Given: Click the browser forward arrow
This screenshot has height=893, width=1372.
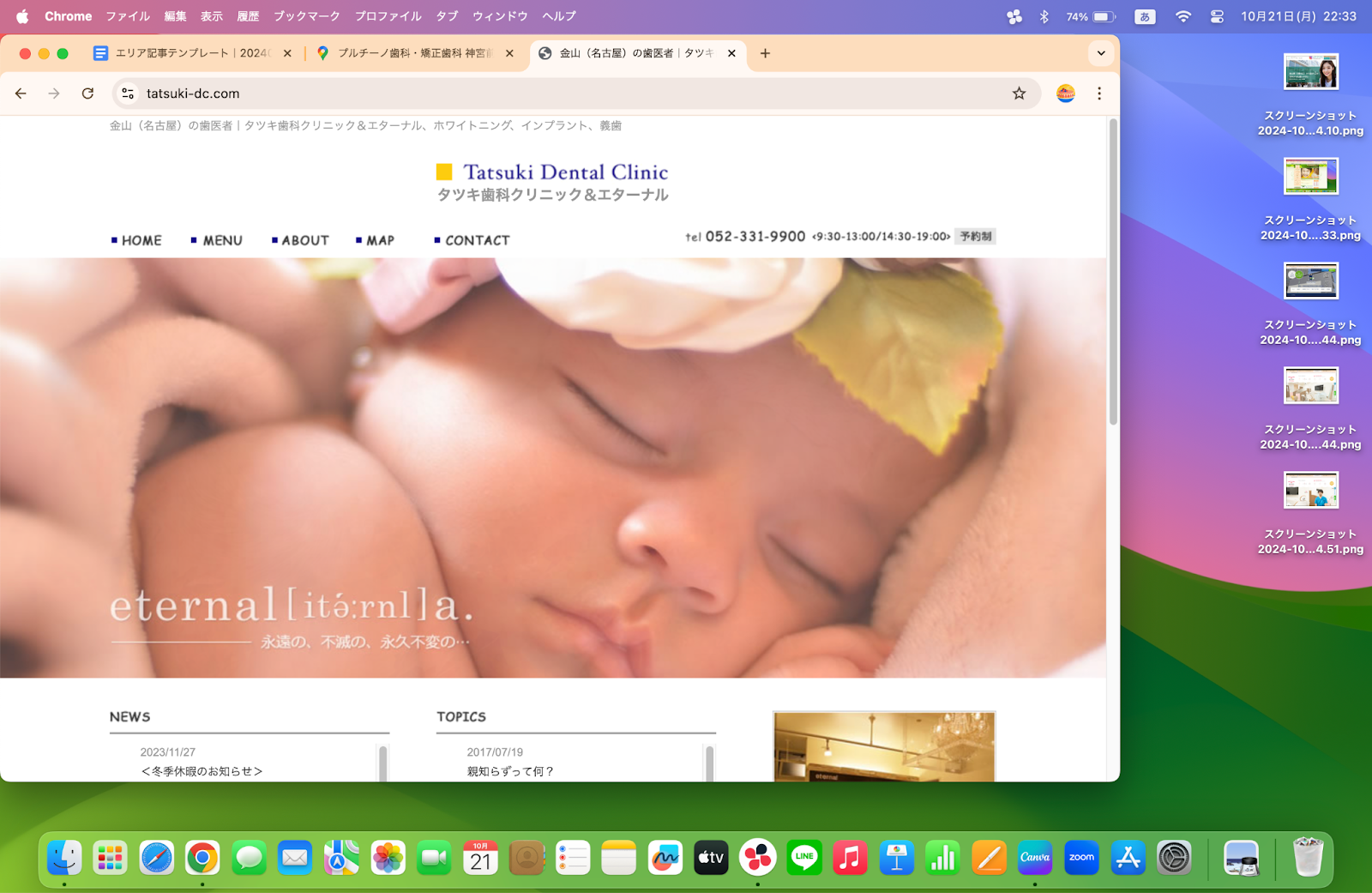Looking at the screenshot, I should (54, 94).
